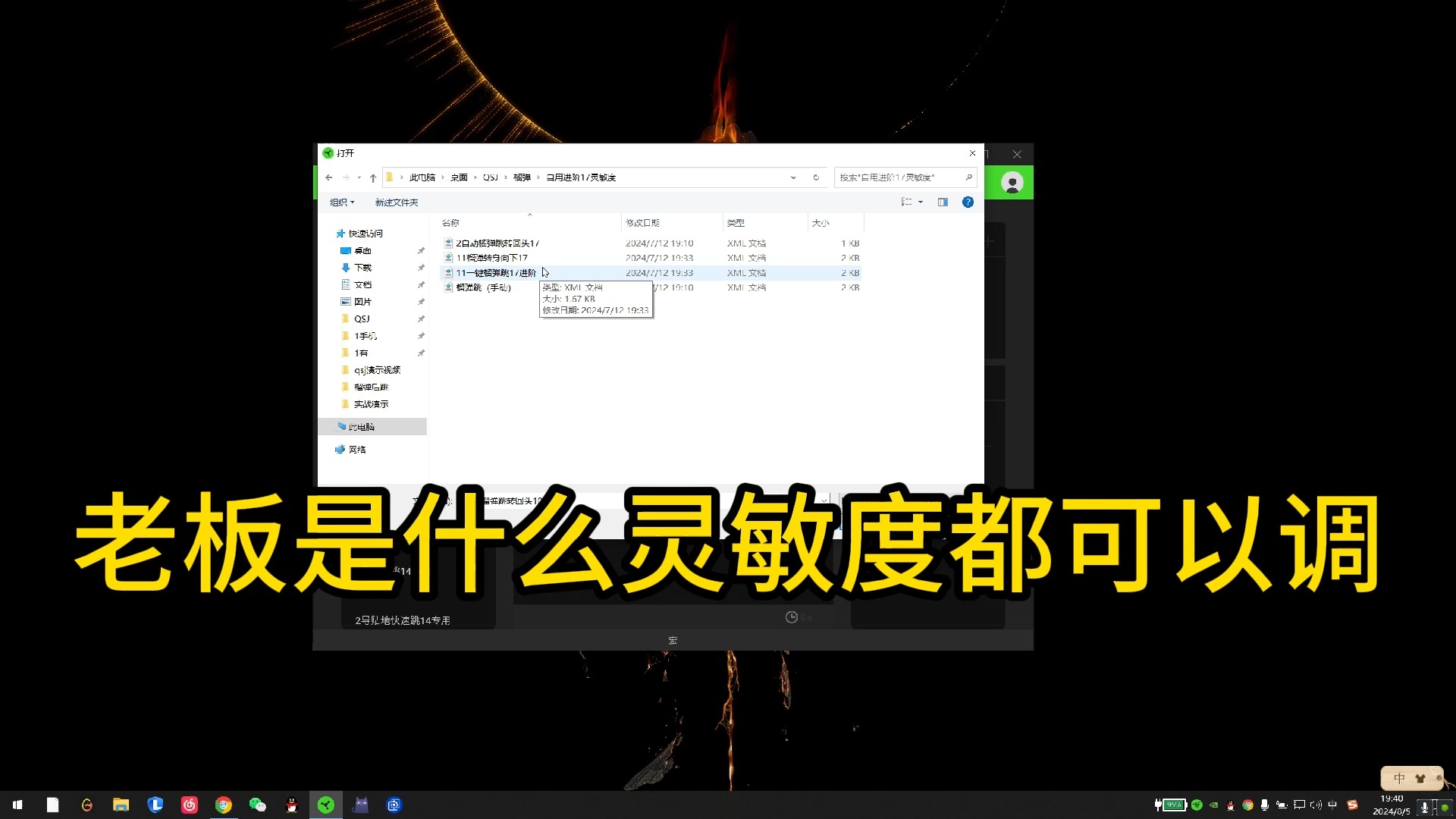
Task: Click the 新建文件夹 button
Action: tap(397, 202)
